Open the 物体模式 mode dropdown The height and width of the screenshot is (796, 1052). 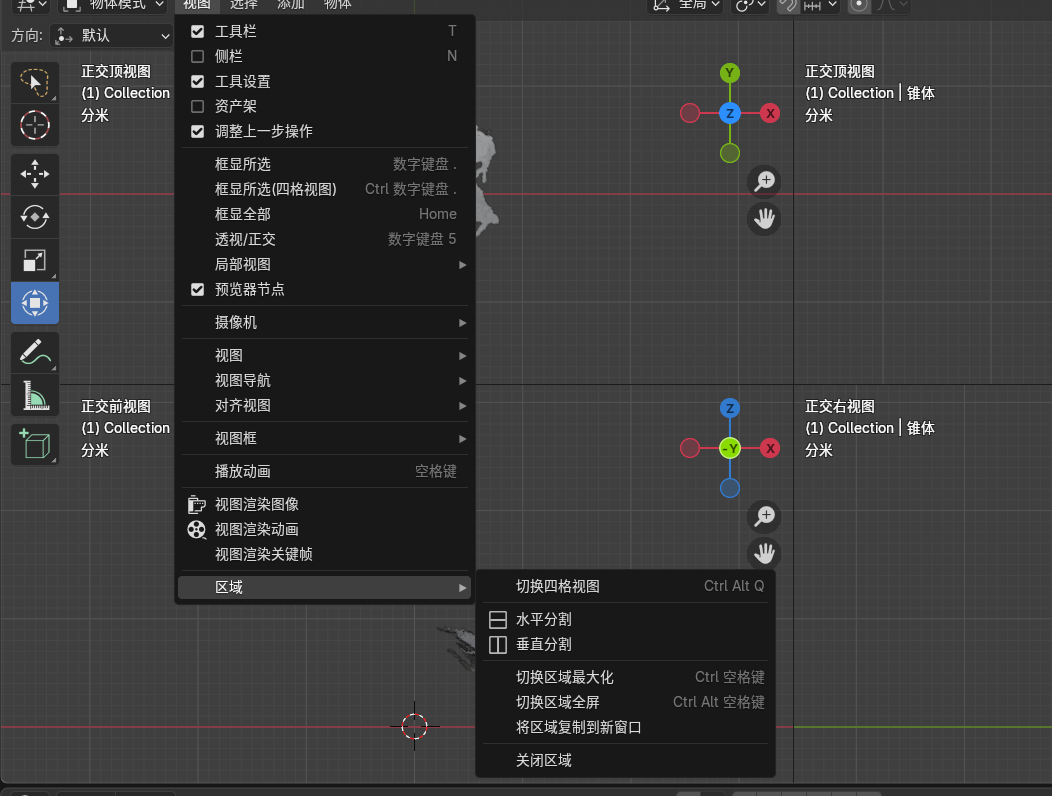114,5
